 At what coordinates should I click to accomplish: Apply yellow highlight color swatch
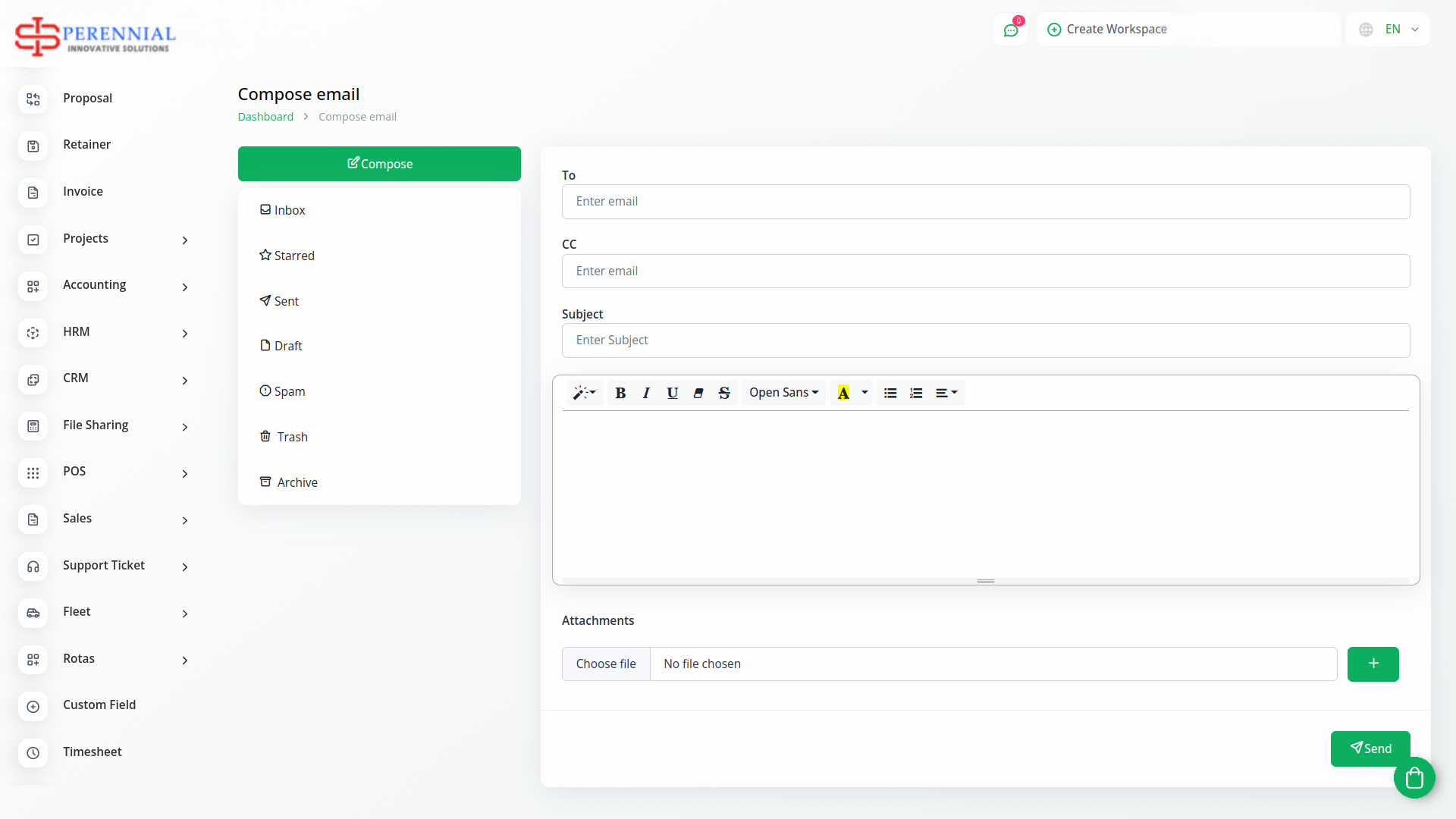(843, 393)
